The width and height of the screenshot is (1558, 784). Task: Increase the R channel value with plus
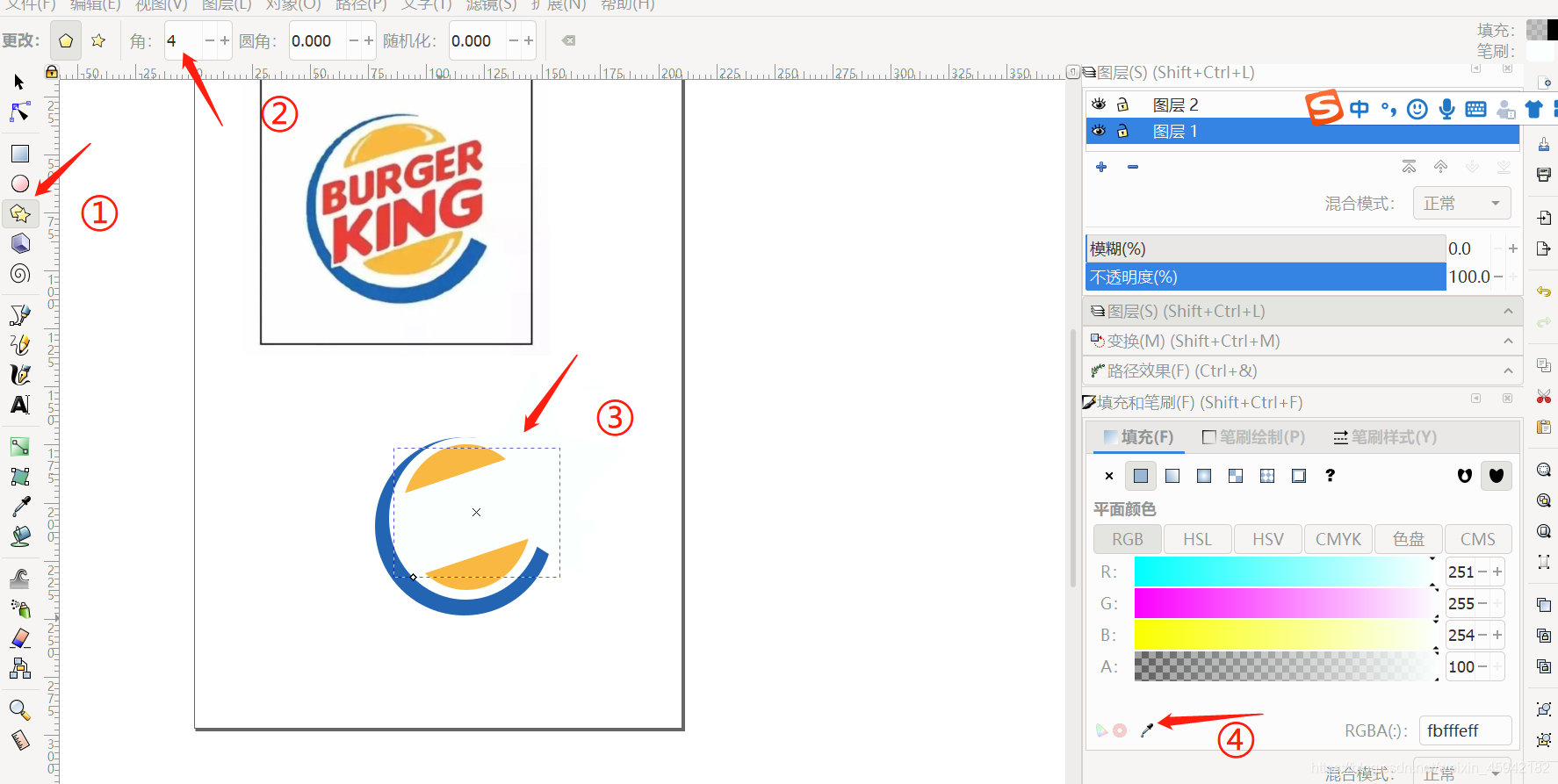(1498, 572)
